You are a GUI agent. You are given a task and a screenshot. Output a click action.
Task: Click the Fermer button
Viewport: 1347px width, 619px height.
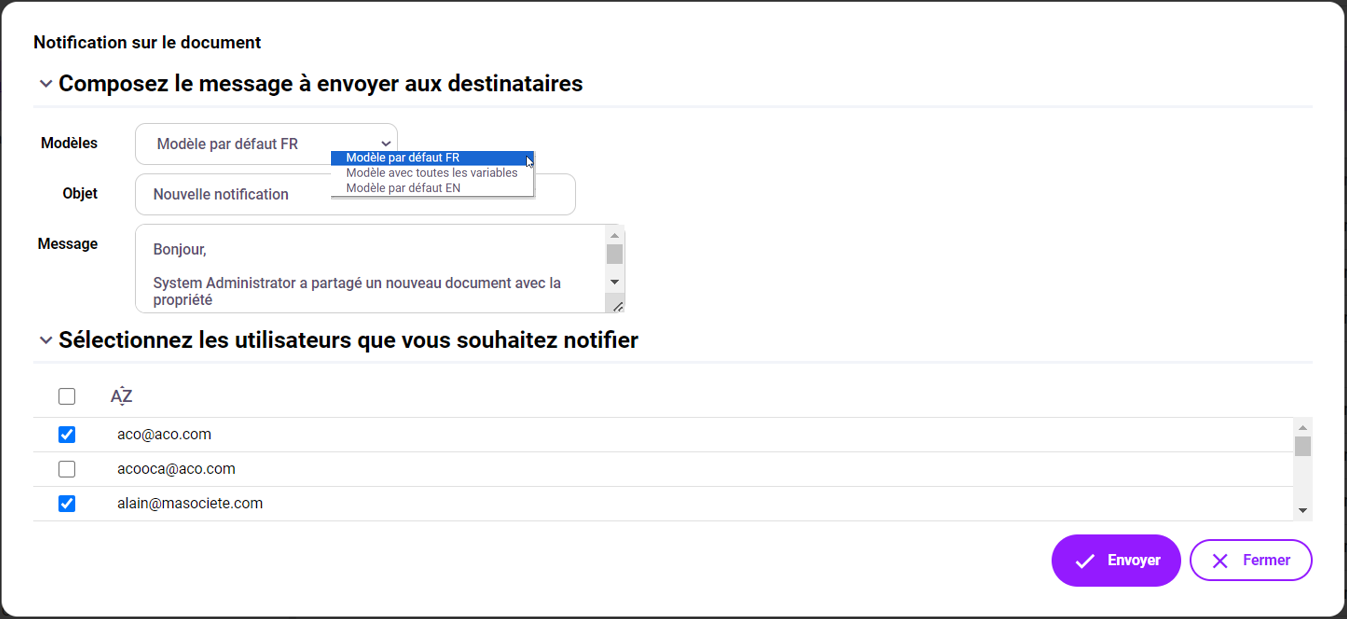tap(1251, 561)
